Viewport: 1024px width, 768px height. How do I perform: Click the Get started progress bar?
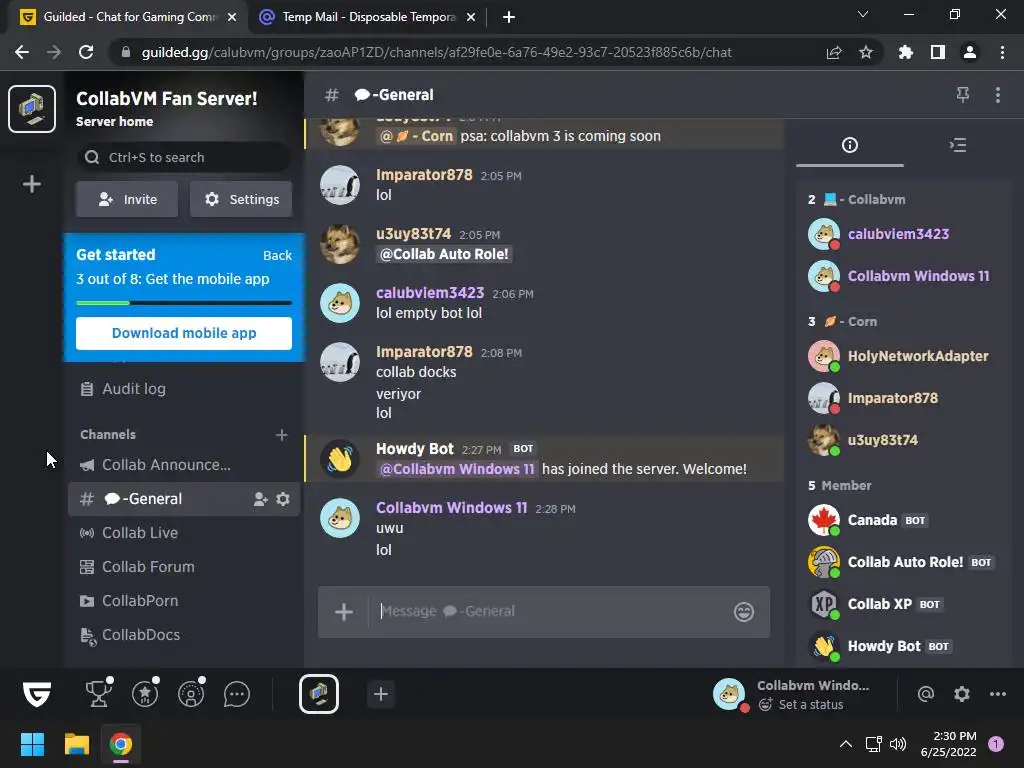184,303
